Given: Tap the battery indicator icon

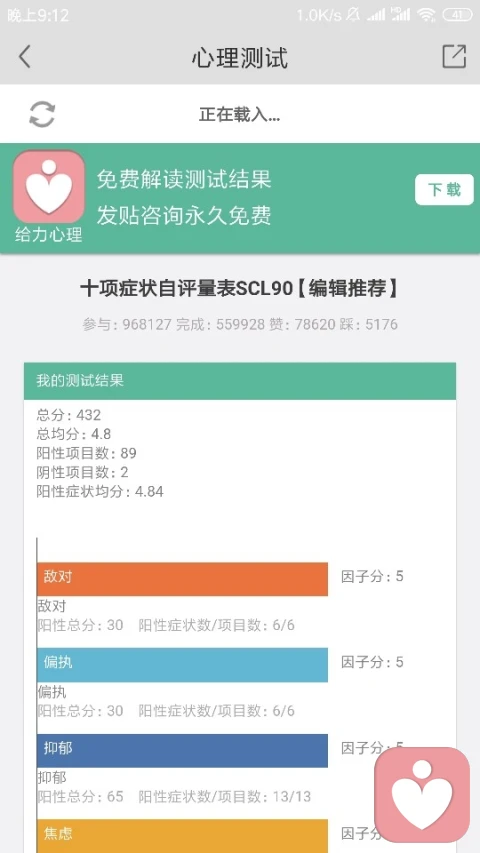Looking at the screenshot, I should (x=457, y=15).
